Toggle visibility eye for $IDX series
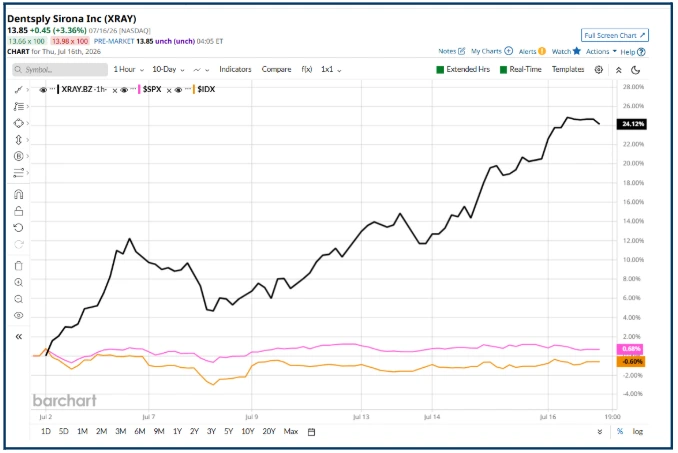Image resolution: width=678 pixels, height=453 pixels. 179,90
